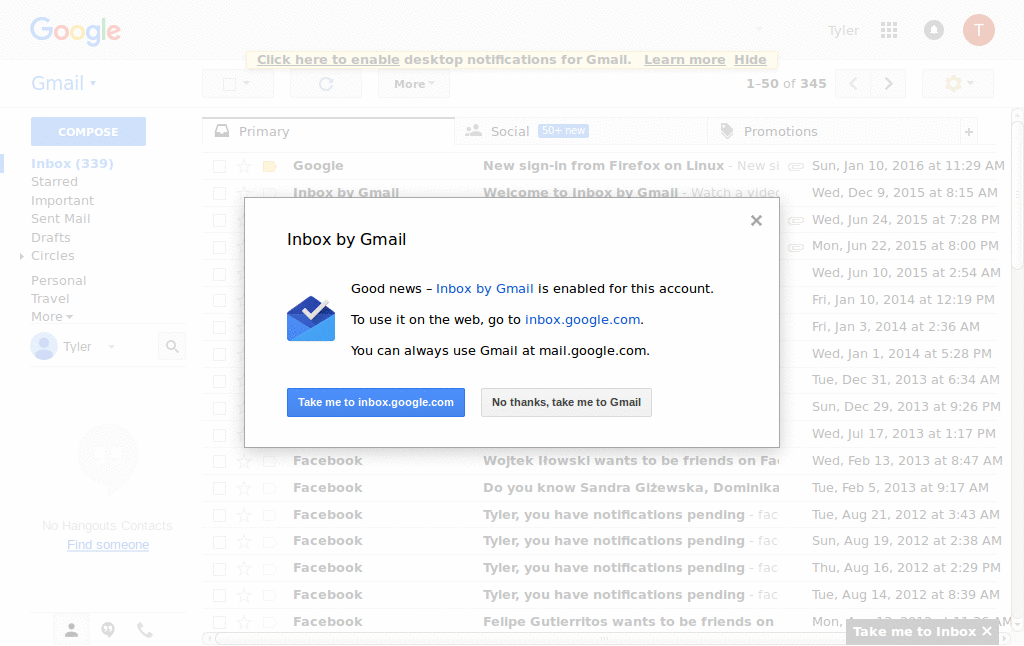Choose No thanks, take me to Gmail

[x=566, y=402]
